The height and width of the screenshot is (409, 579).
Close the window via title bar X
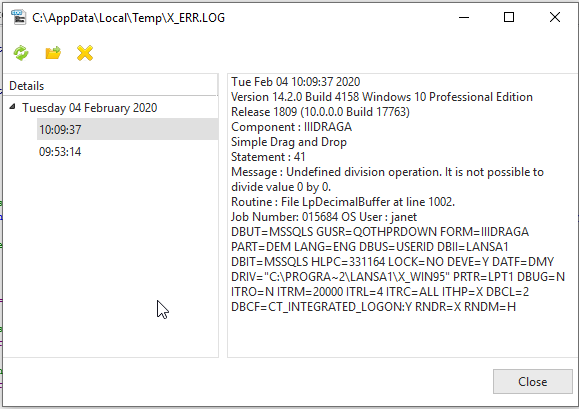555,17
